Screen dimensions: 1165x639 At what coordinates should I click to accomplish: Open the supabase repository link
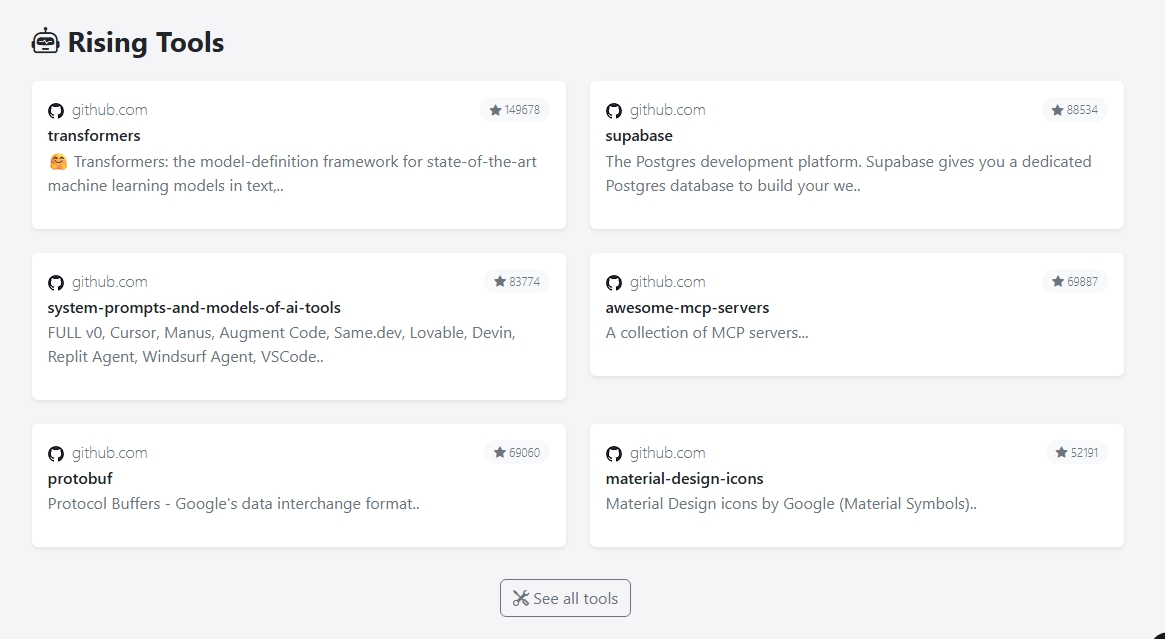click(x=639, y=135)
